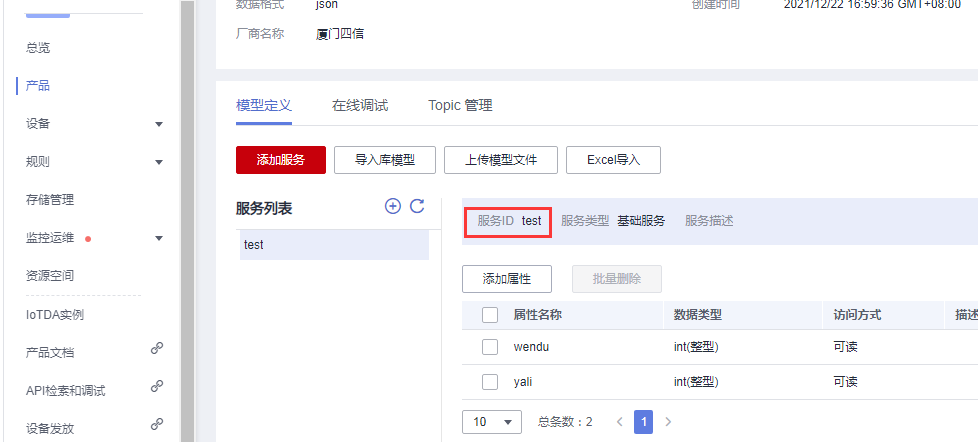Expand the 监控运维 menu arrow
978x442 pixels.
159,238
